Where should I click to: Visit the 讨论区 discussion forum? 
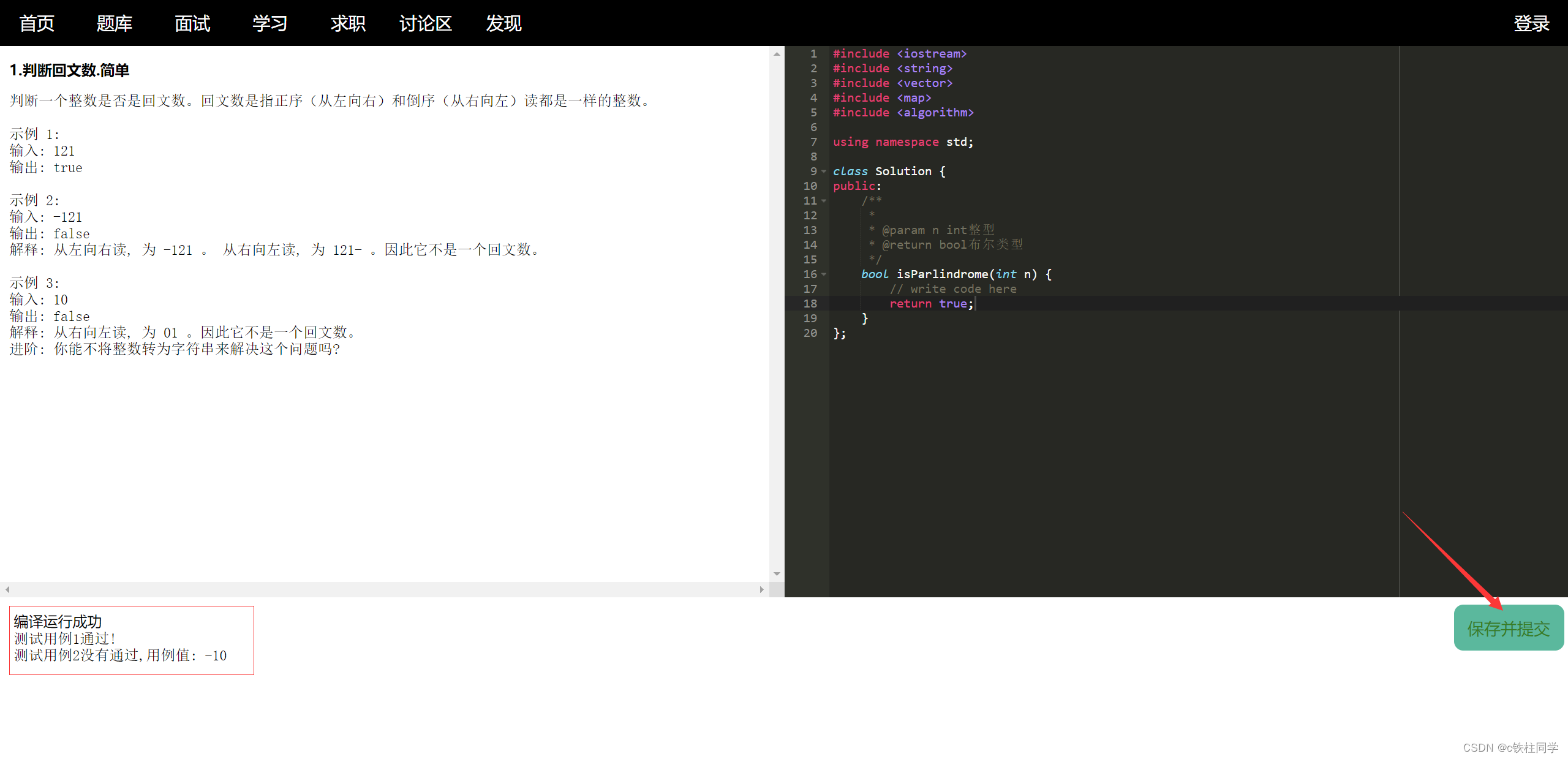click(x=426, y=23)
